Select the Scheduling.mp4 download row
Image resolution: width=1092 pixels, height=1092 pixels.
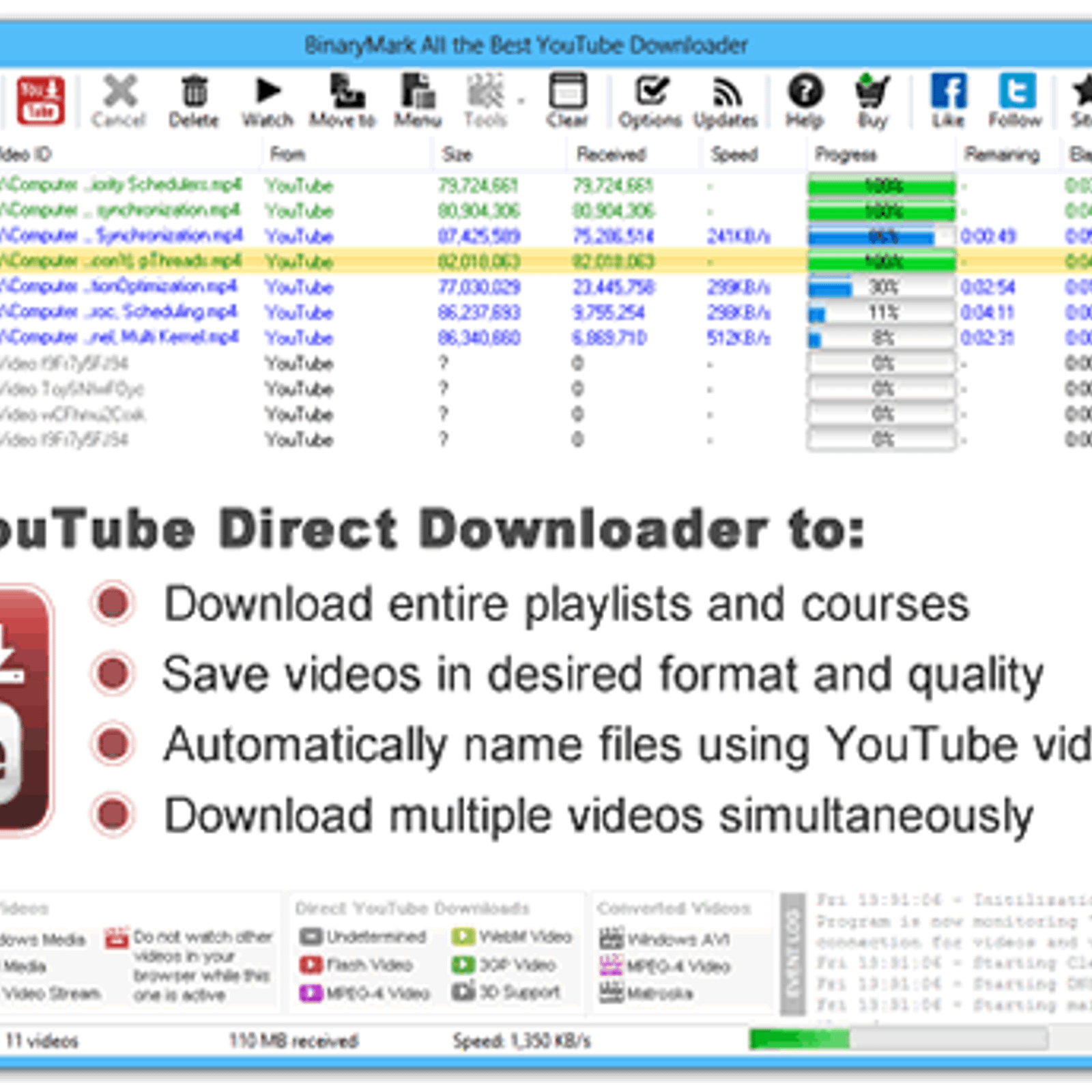coord(546,313)
